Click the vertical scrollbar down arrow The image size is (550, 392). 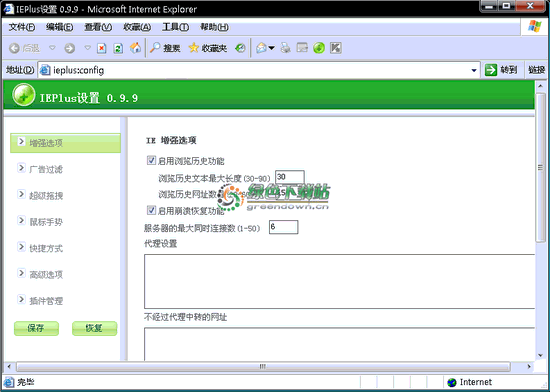[541, 356]
